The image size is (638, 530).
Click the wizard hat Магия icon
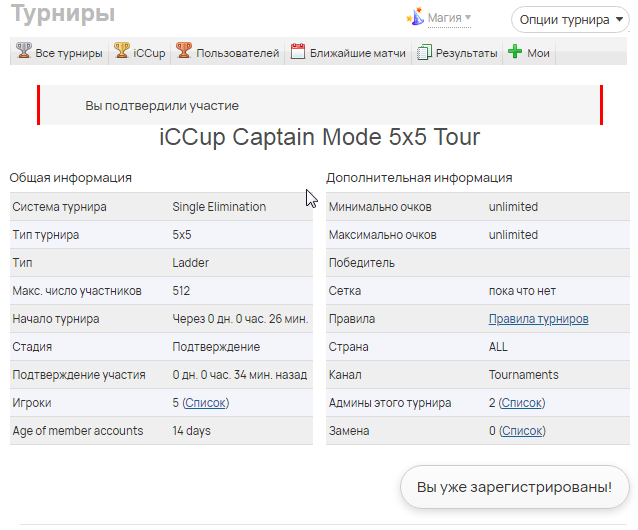pyautogui.click(x=415, y=17)
